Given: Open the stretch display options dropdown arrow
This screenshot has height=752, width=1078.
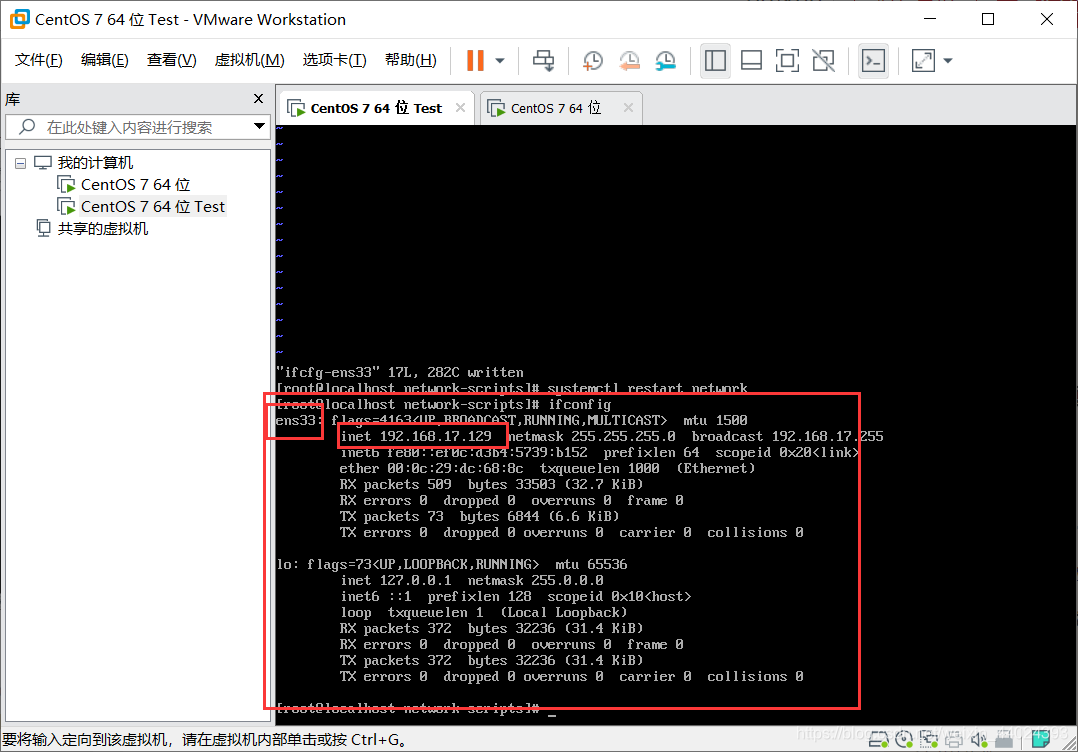Looking at the screenshot, I should click(948, 60).
